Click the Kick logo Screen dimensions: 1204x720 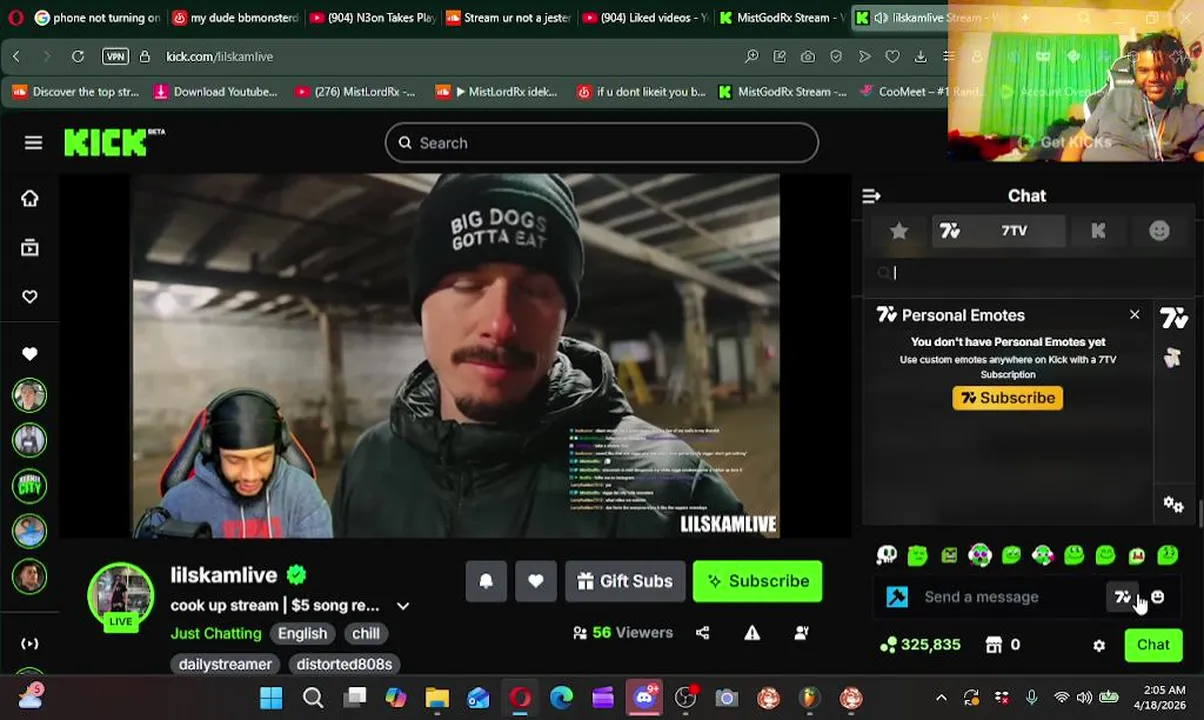tap(114, 142)
